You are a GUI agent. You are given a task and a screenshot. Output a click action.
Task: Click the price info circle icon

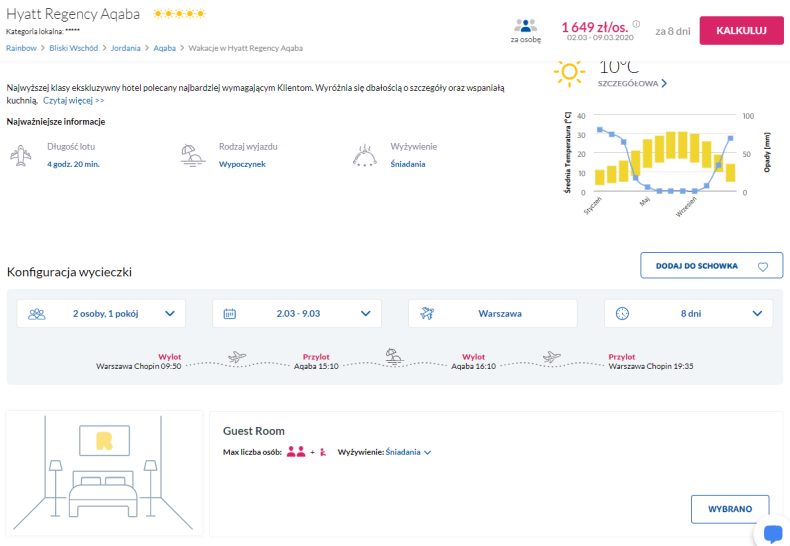pyautogui.click(x=636, y=24)
